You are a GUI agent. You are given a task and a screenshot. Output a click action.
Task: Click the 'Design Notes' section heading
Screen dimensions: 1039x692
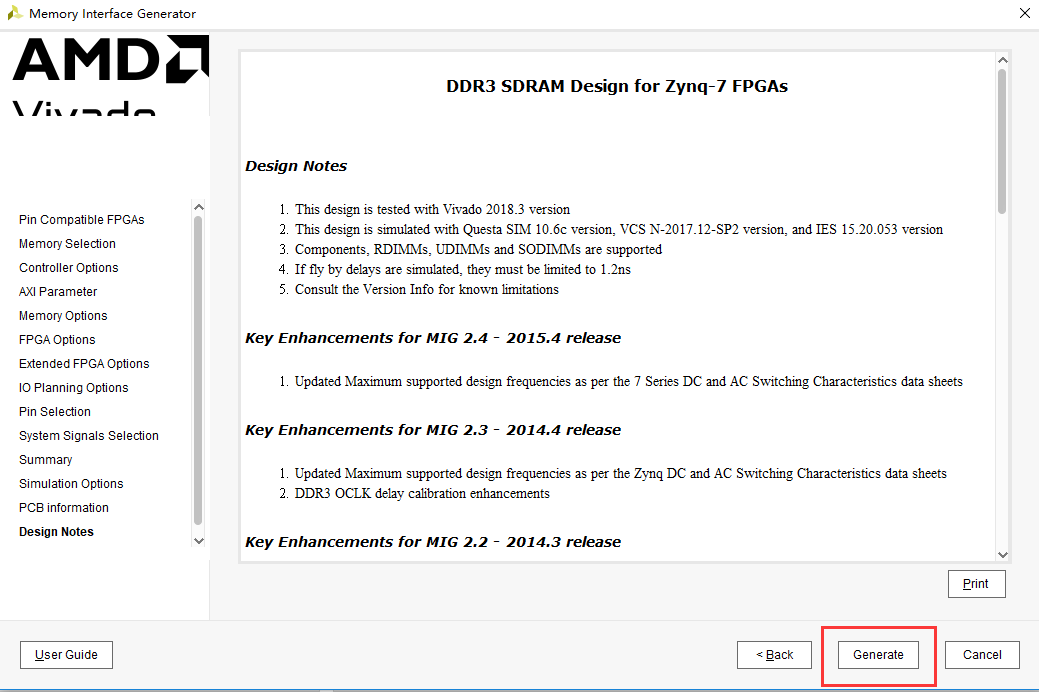tap(296, 166)
